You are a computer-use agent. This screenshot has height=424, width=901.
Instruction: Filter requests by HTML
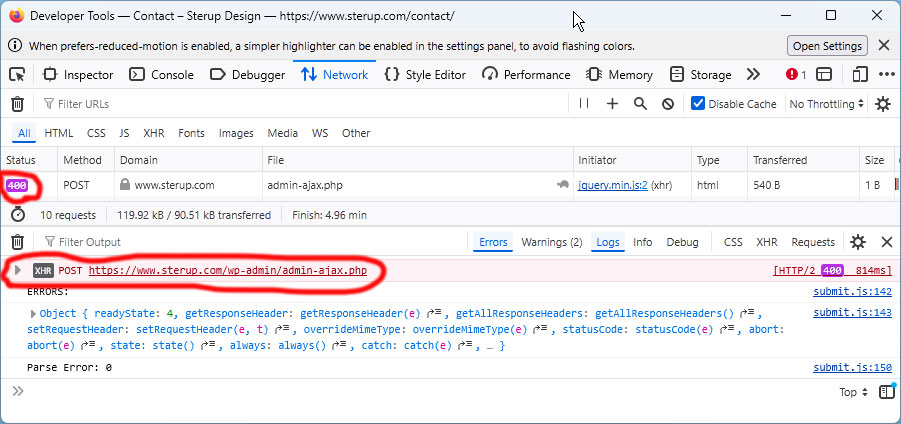coord(59,133)
